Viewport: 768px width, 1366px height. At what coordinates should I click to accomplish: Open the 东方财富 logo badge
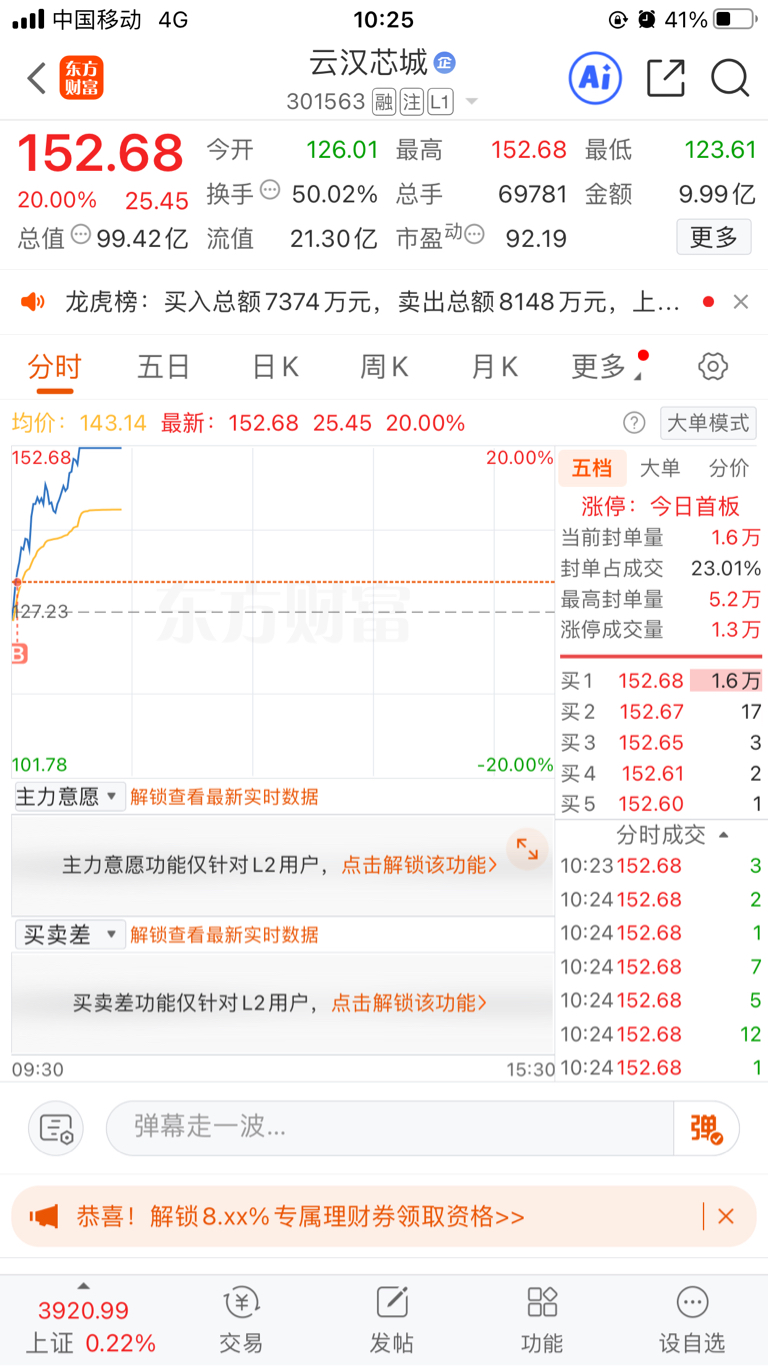(x=81, y=78)
